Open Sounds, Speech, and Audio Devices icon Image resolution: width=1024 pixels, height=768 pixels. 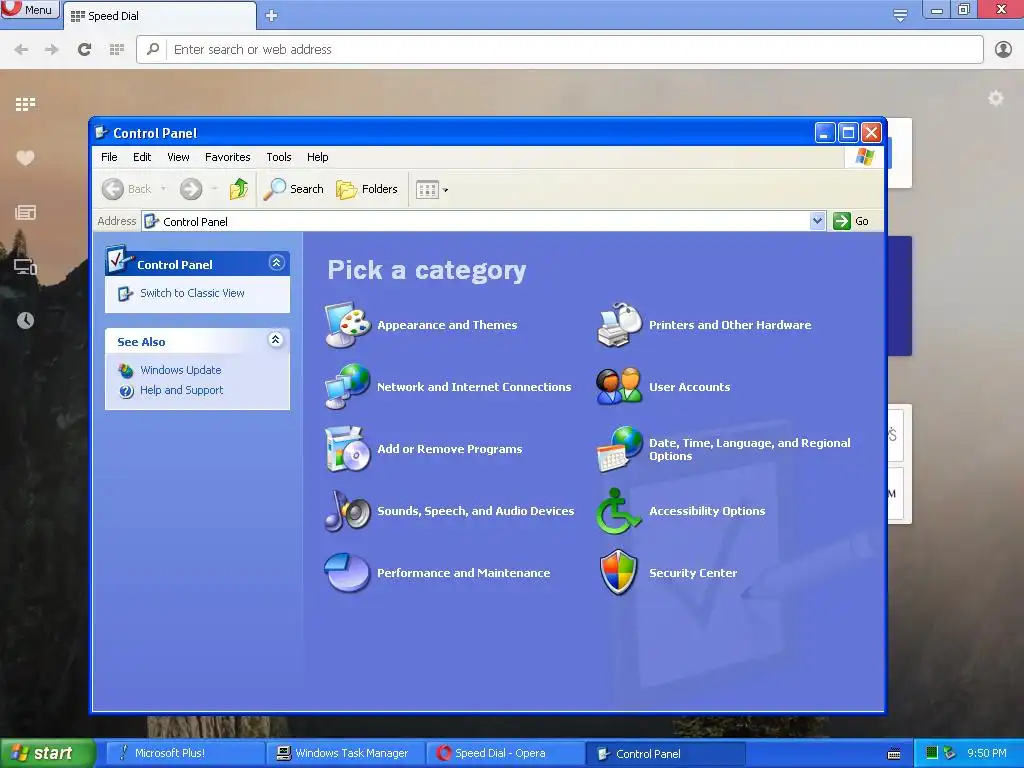point(348,511)
